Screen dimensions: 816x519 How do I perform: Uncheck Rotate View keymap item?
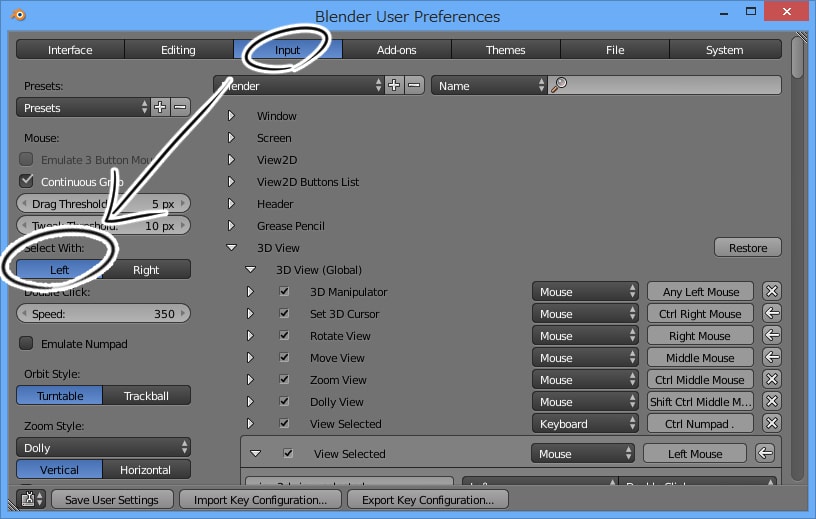pyautogui.click(x=284, y=335)
